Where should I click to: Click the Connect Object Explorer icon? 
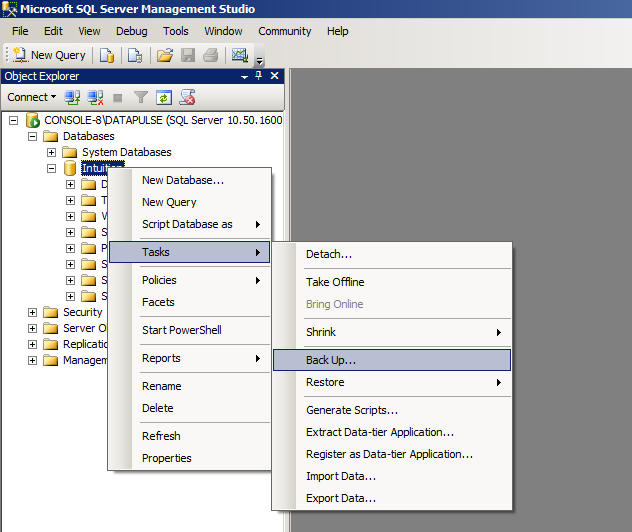(x=72, y=97)
